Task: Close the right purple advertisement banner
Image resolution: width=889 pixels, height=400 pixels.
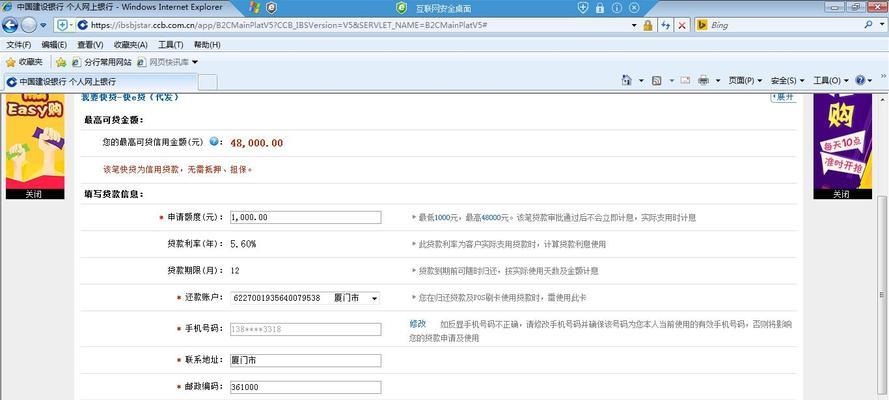Action: (843, 194)
